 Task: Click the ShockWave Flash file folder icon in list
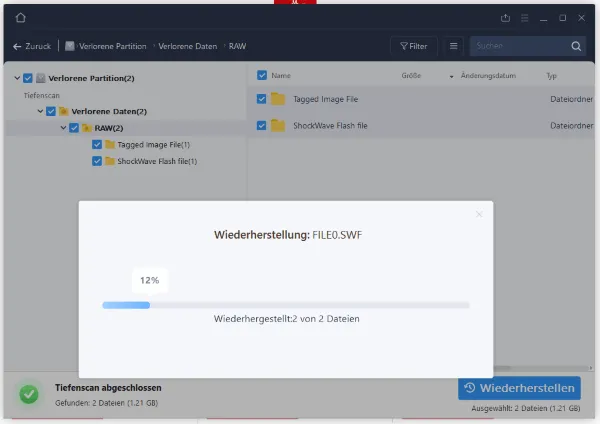(x=278, y=126)
